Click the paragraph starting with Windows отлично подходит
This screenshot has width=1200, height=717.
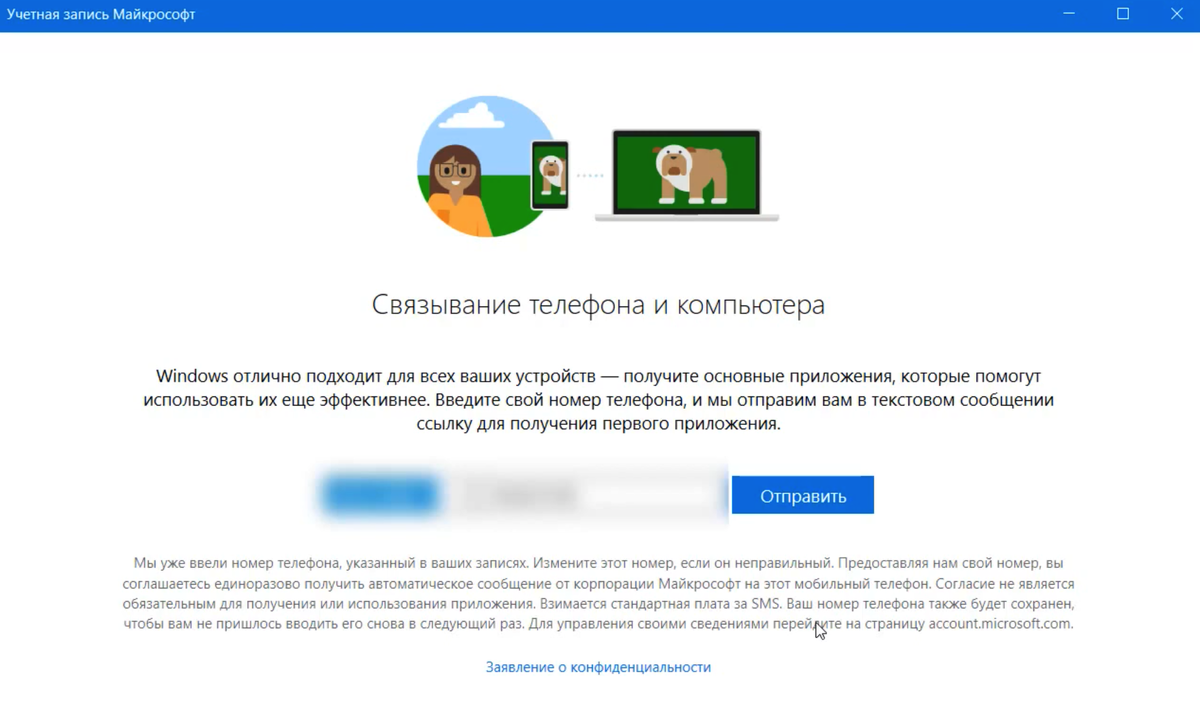(x=598, y=400)
